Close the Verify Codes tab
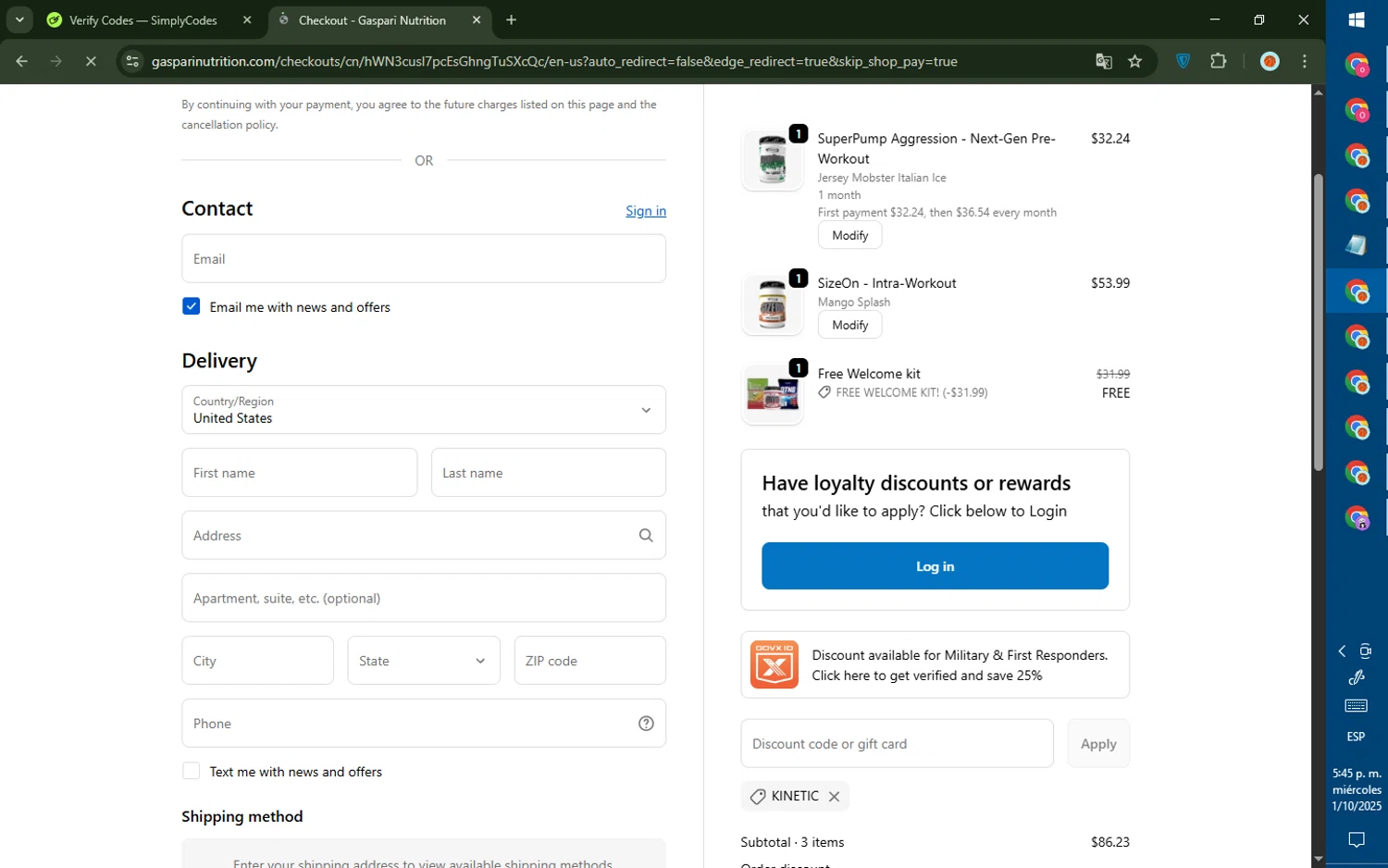Screen dimensions: 1388x868 click(247, 19)
